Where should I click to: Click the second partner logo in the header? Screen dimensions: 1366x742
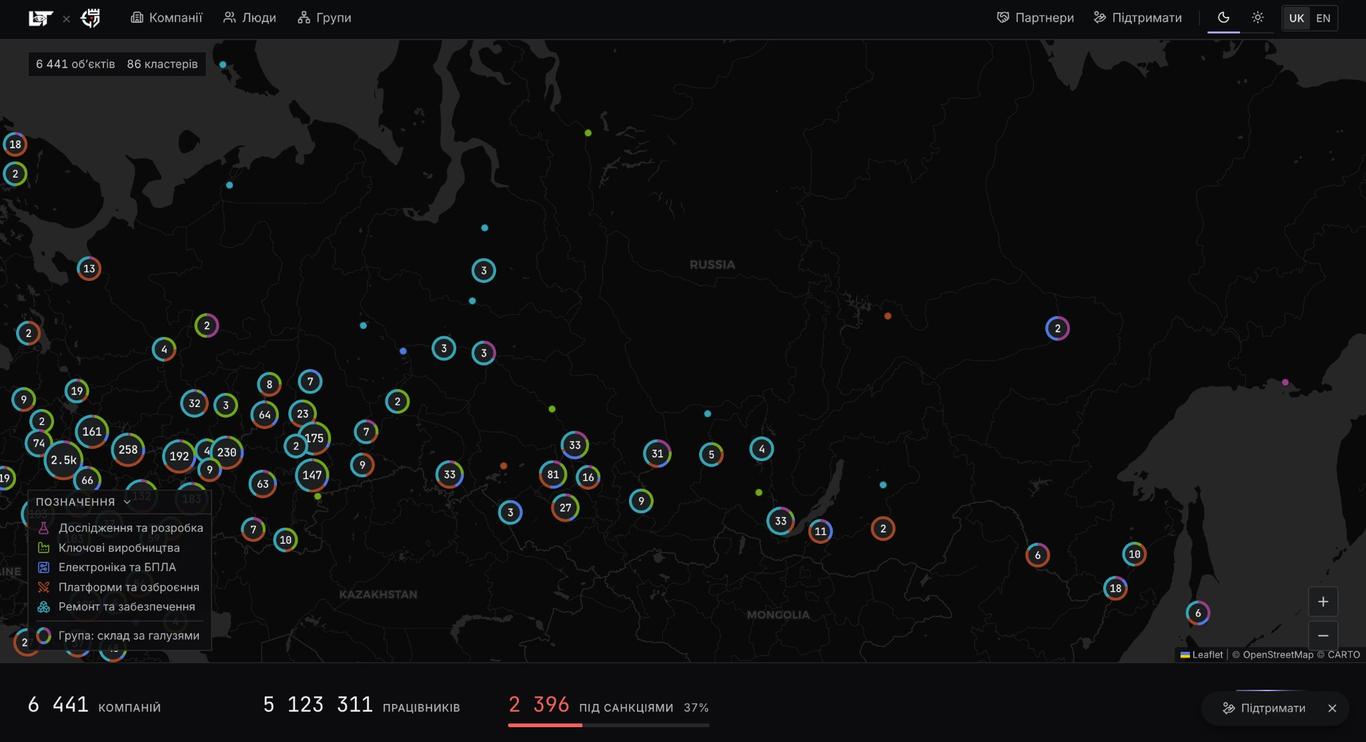91,18
